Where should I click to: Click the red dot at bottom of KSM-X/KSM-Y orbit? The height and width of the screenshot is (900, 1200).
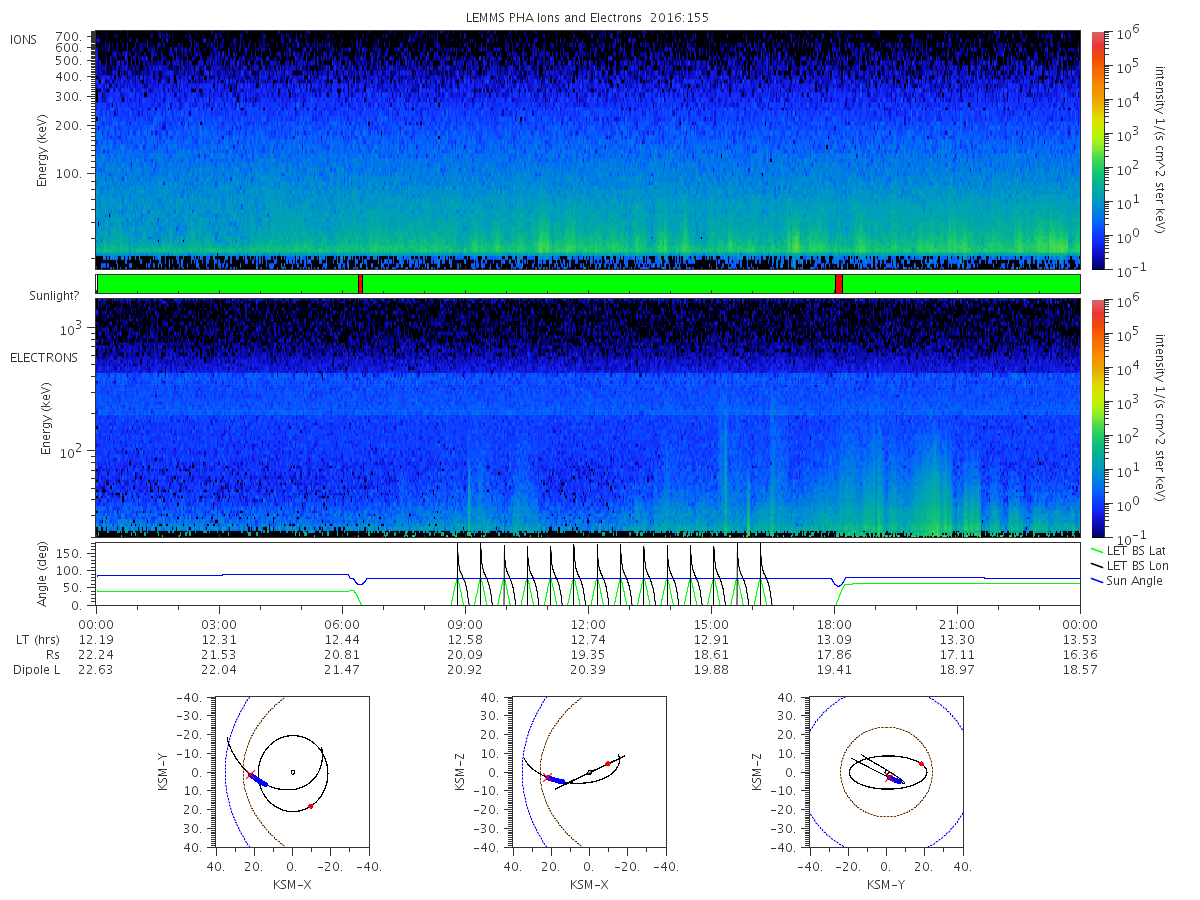click(x=311, y=806)
